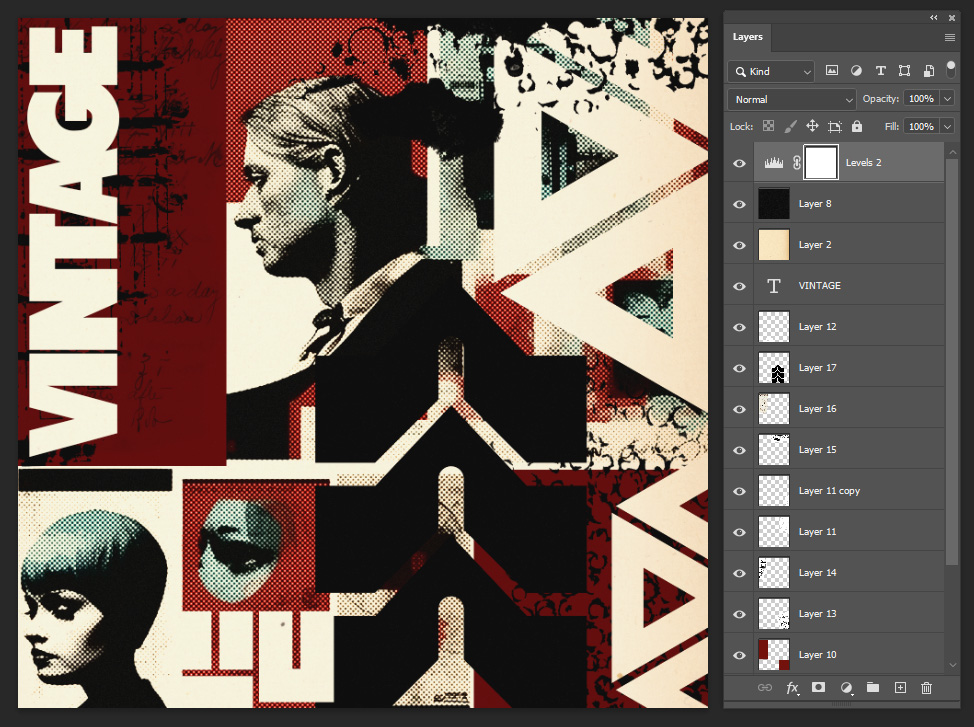Open the Kind filter dropdown
The image size is (974, 727).
771,71
